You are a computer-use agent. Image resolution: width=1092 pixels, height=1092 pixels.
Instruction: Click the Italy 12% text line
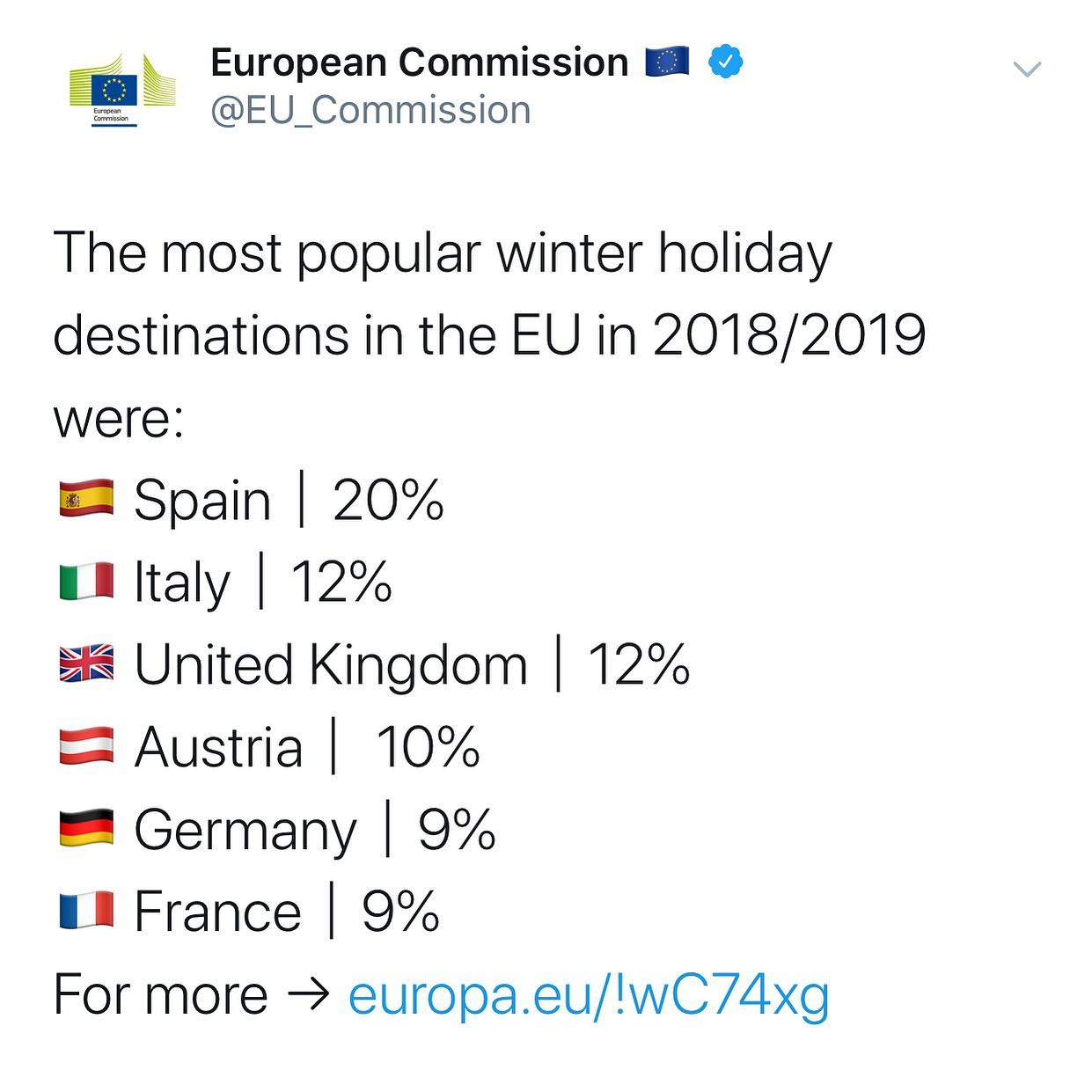[262, 583]
